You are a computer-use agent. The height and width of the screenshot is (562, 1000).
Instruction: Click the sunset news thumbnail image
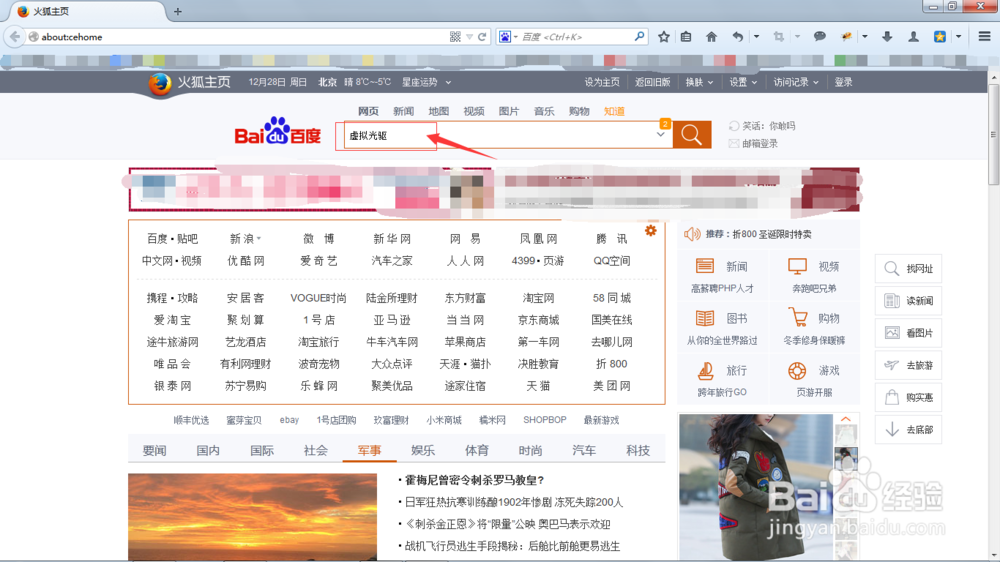(x=253, y=517)
